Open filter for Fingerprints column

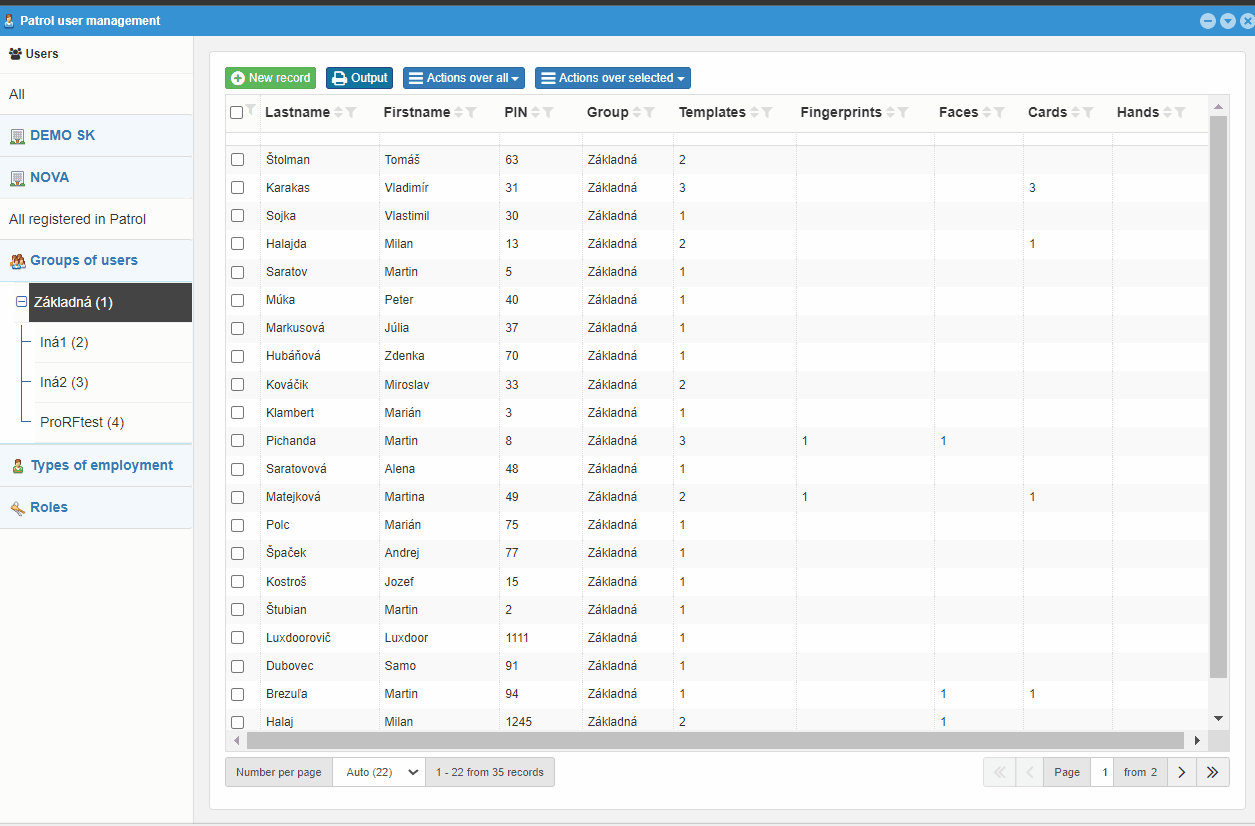pyautogui.click(x=903, y=113)
